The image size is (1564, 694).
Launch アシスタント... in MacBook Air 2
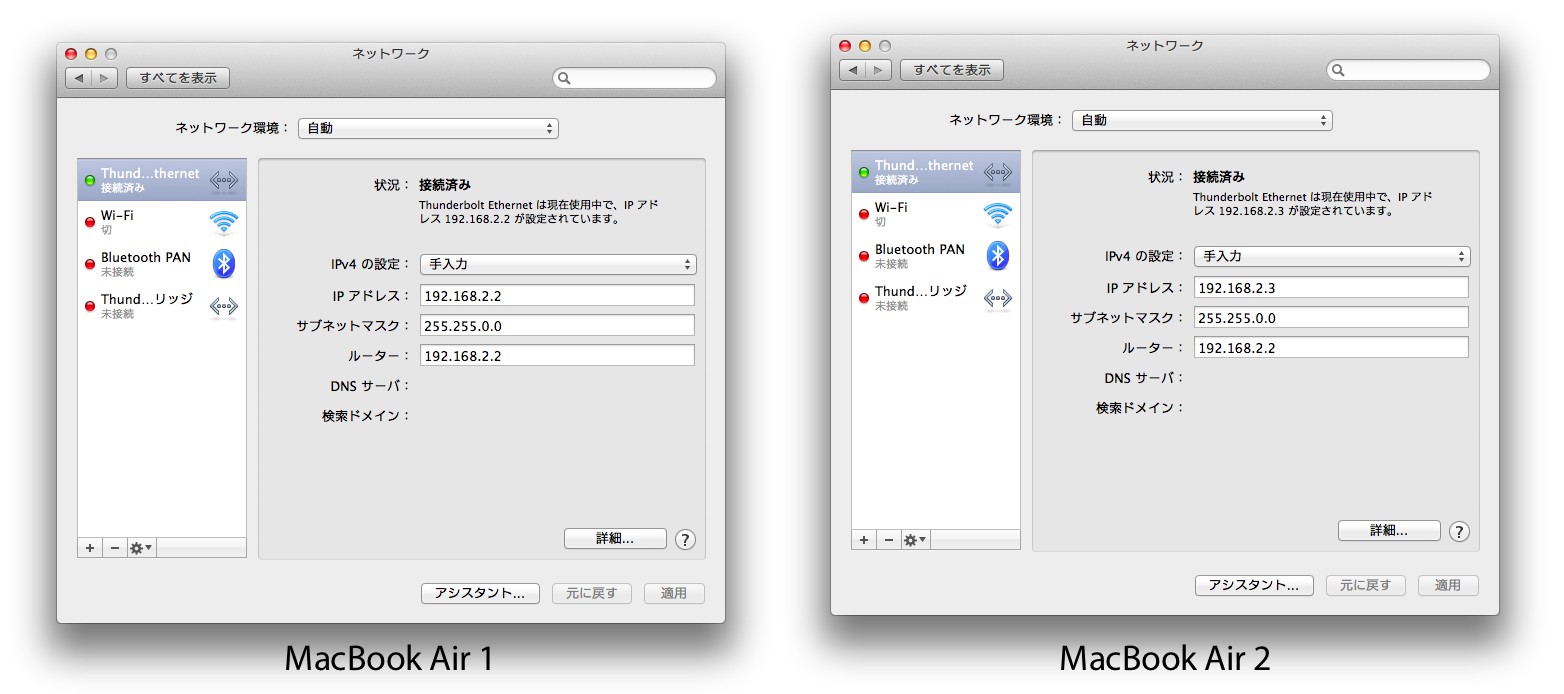[x=1254, y=585]
